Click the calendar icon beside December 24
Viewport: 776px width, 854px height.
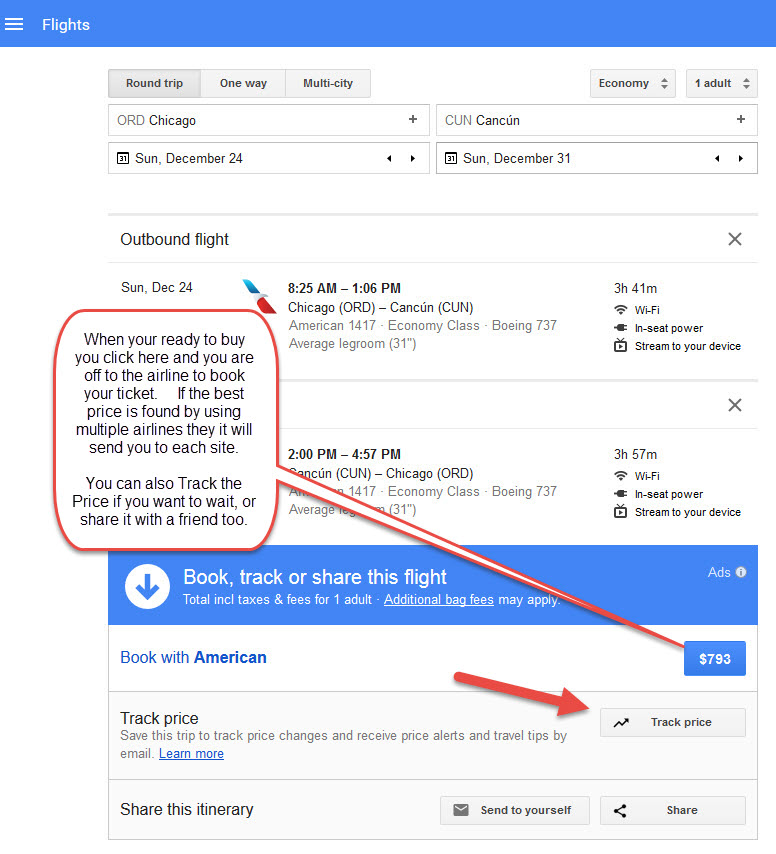(123, 158)
